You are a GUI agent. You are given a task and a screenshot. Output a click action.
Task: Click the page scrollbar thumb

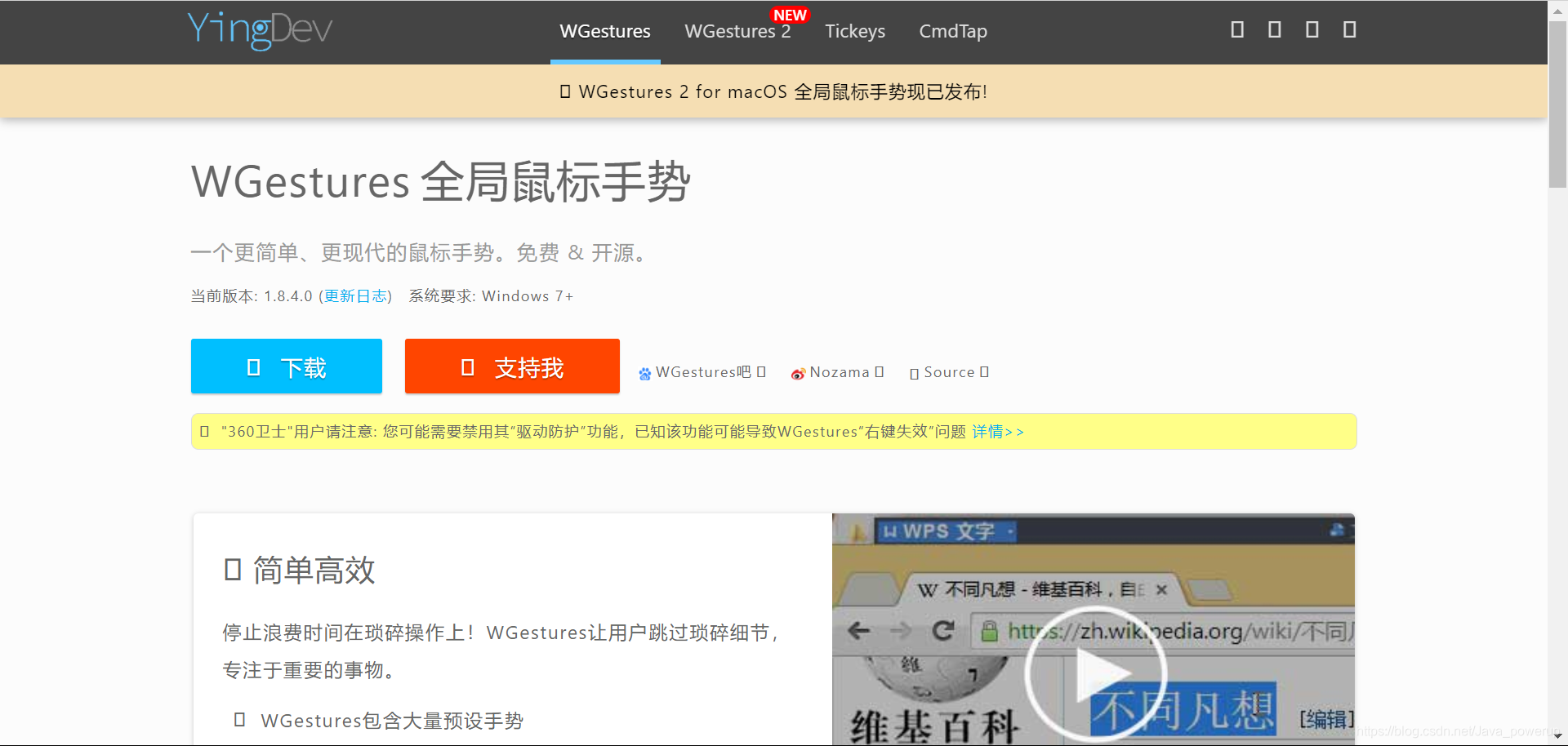[1557, 104]
